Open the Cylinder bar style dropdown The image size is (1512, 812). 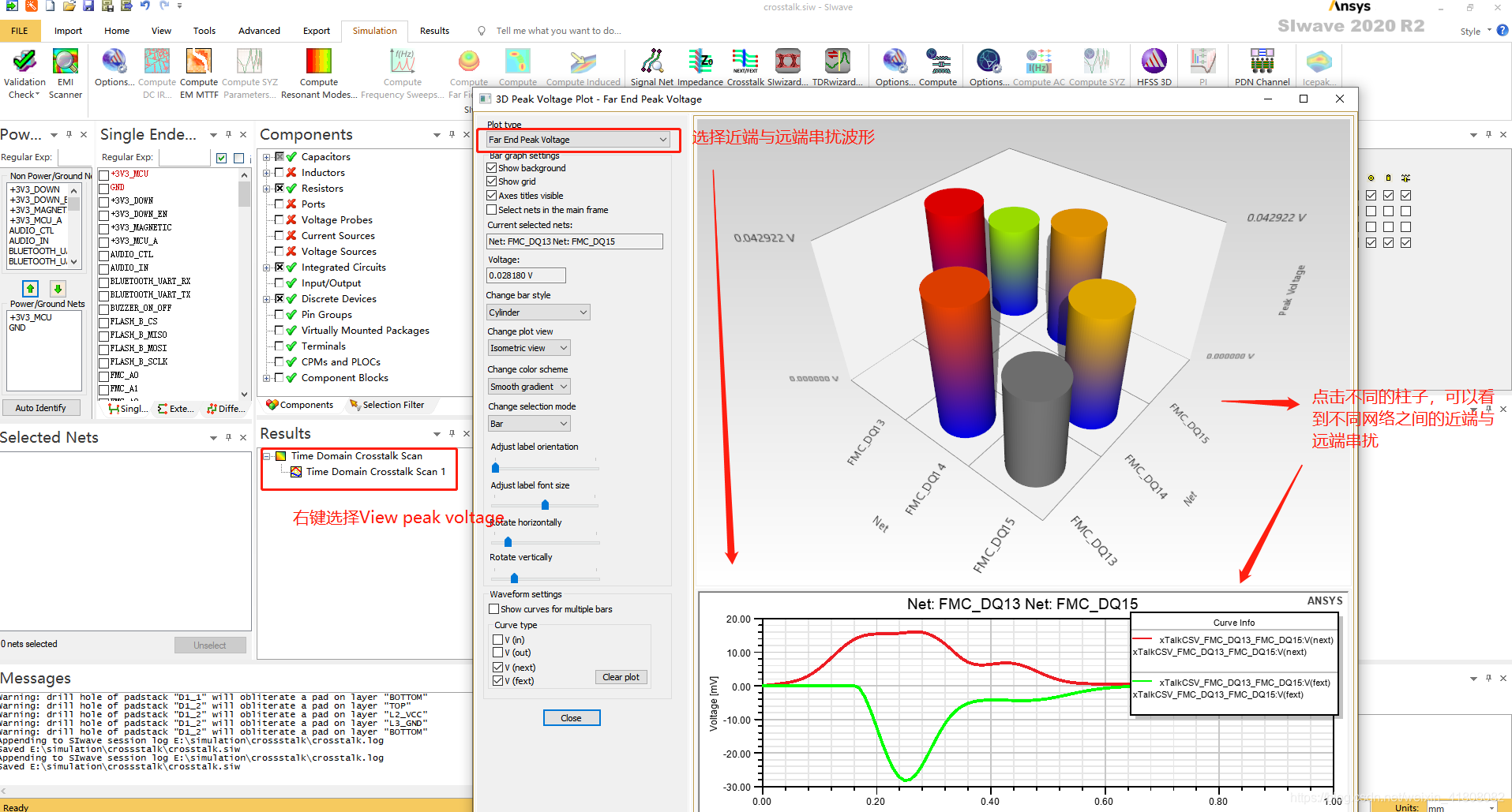coord(538,312)
